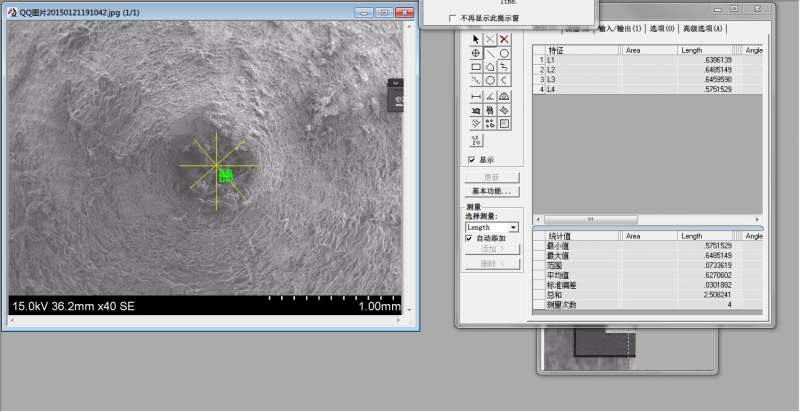Screen dimensions: 800x412
Task: Select the polyline measurement tool
Action: (x=476, y=80)
